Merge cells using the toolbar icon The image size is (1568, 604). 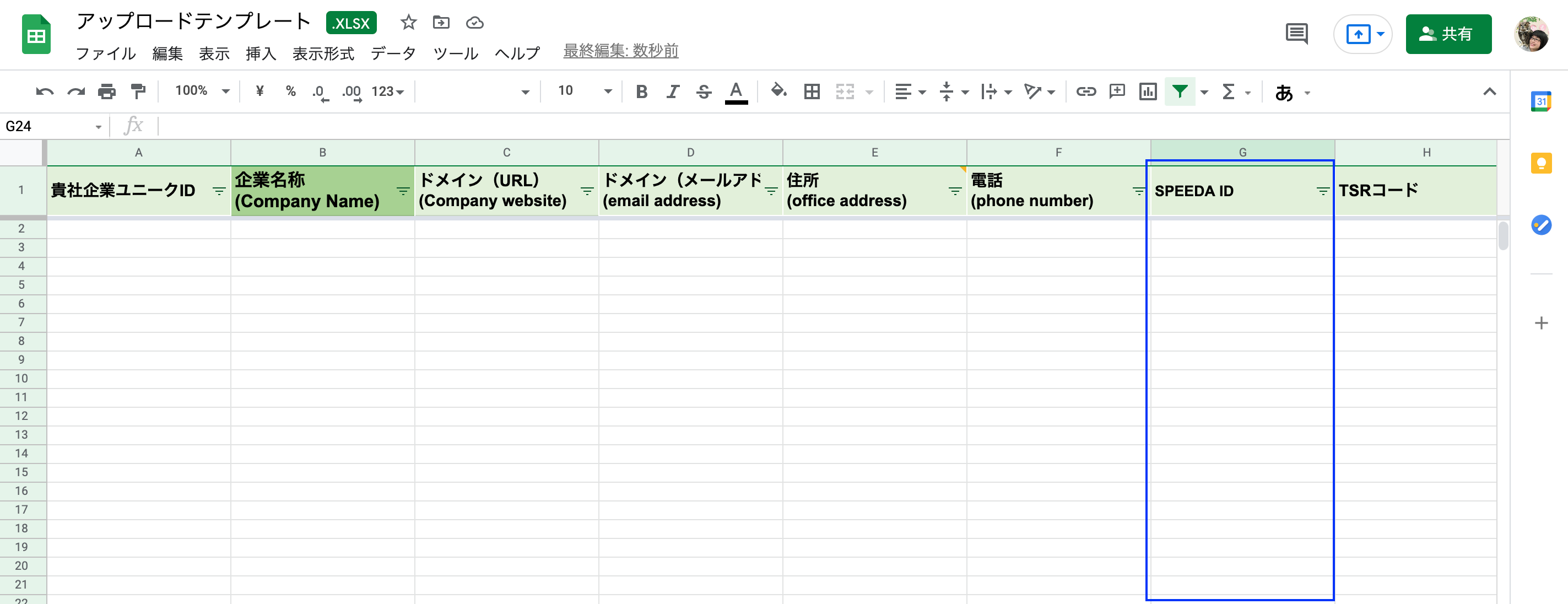tap(844, 92)
